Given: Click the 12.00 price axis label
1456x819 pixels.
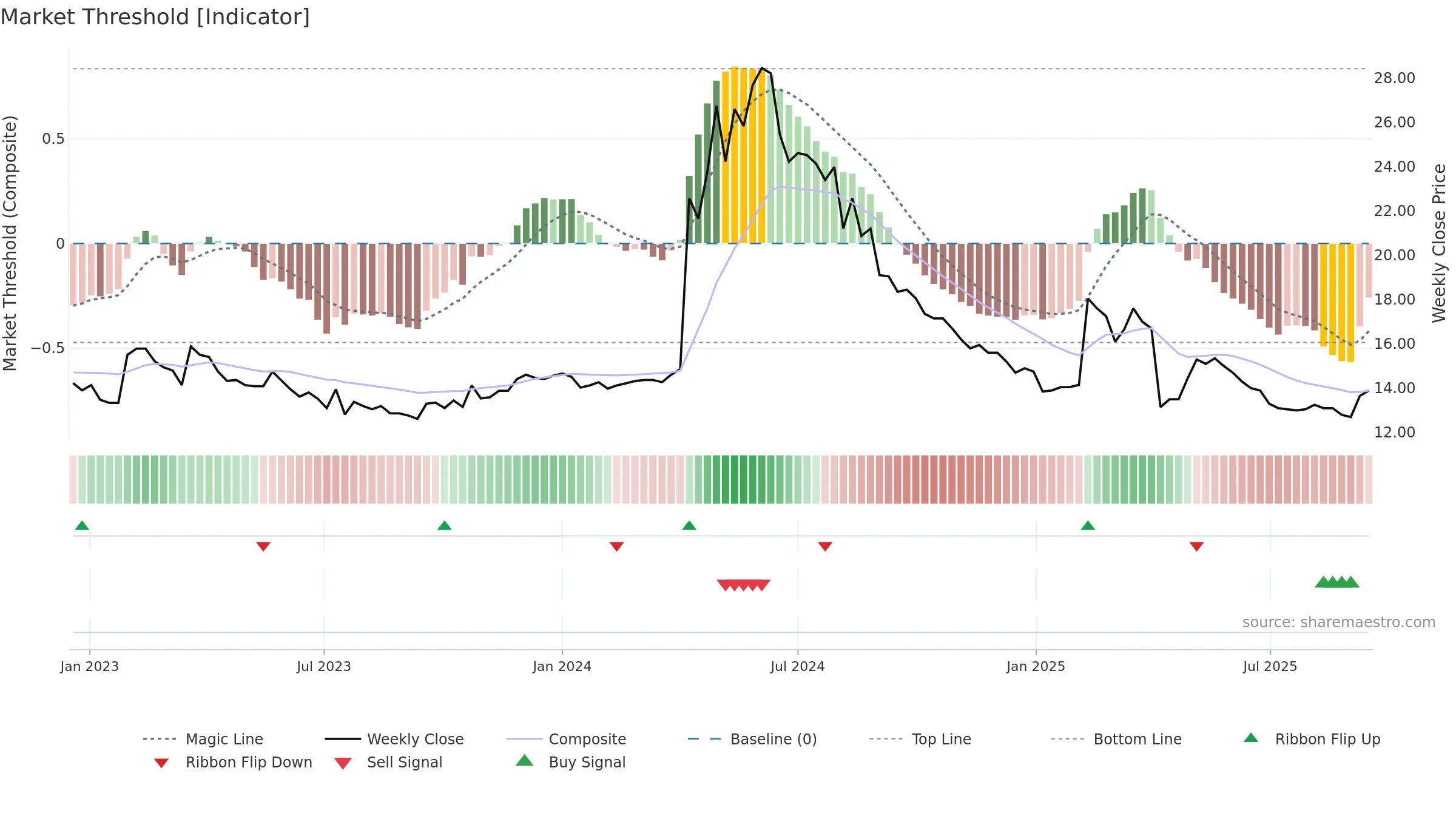Looking at the screenshot, I should point(1395,432).
